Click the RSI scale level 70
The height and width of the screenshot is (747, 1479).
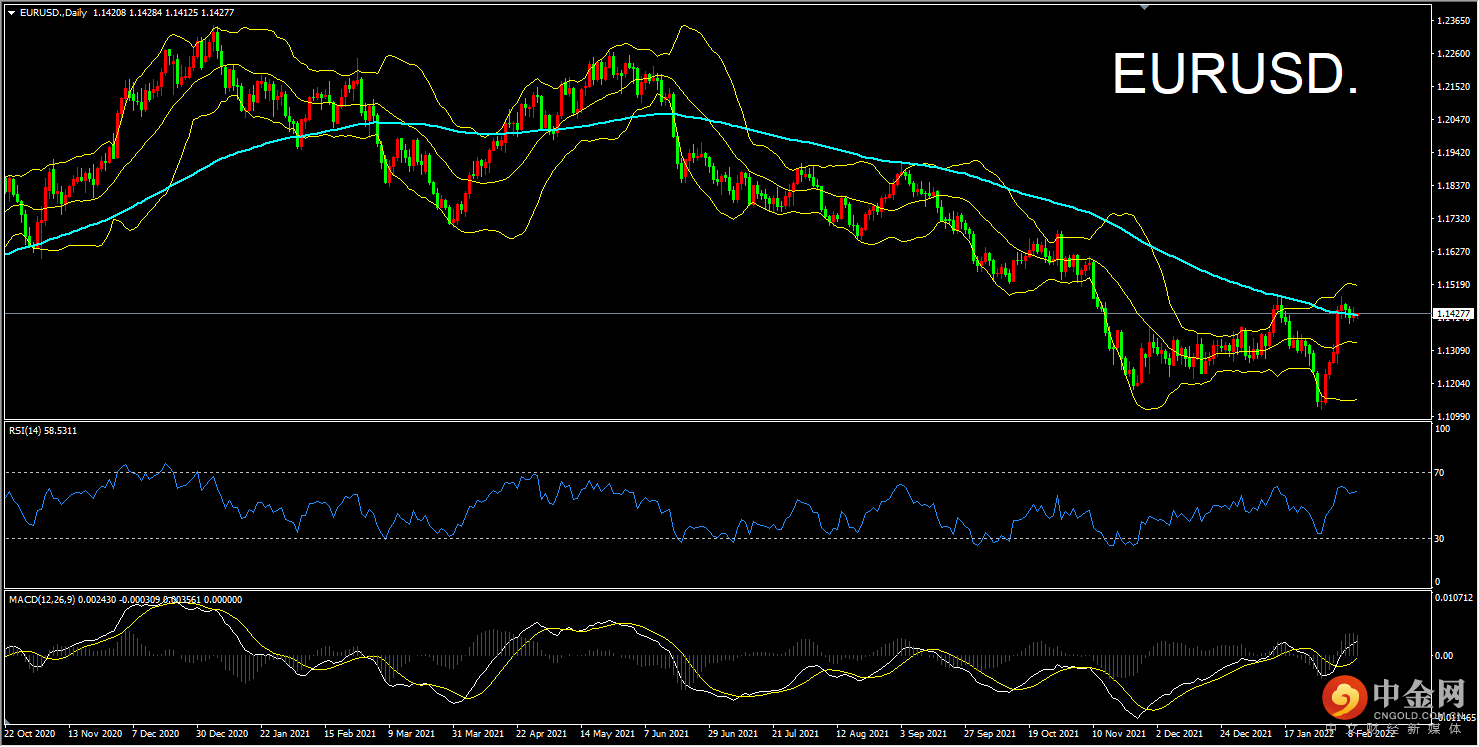(x=1440, y=472)
